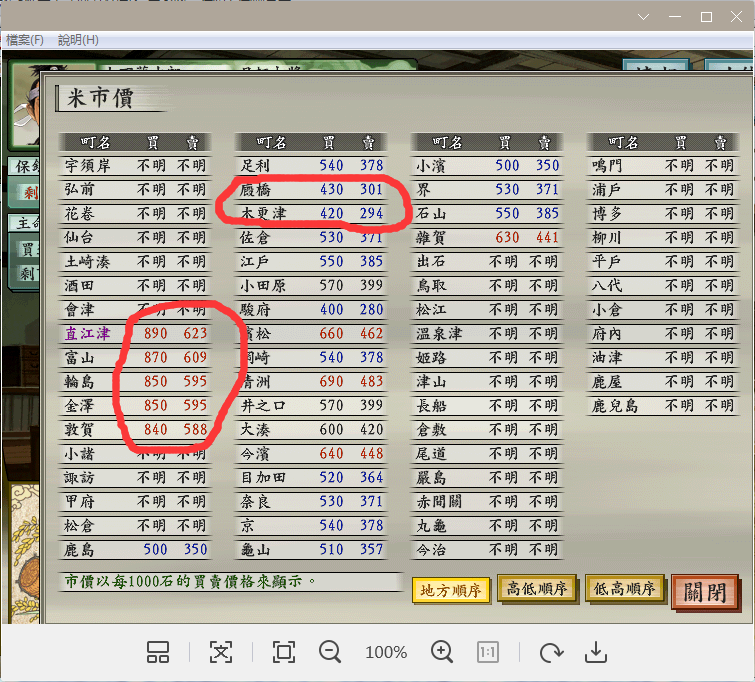Select the 井之口 town name

click(x=263, y=406)
